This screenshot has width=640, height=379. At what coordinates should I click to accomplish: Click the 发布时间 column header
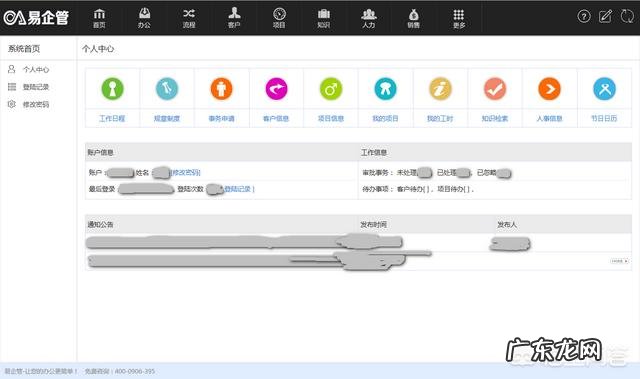tap(373, 224)
